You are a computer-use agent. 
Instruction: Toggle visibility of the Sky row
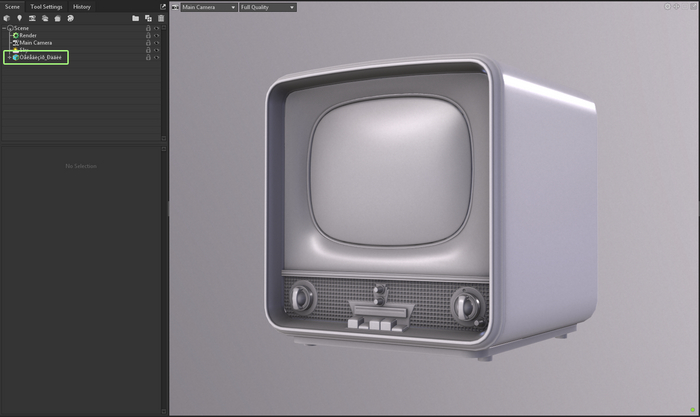tap(156, 50)
